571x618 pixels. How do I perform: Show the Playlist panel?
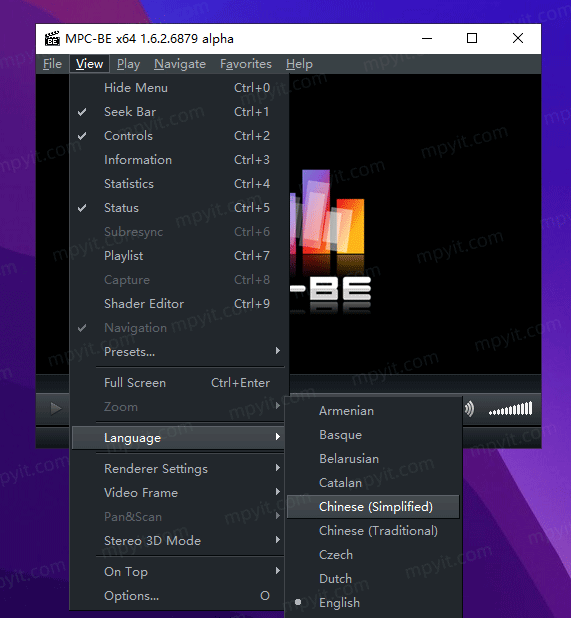click(x=179, y=256)
